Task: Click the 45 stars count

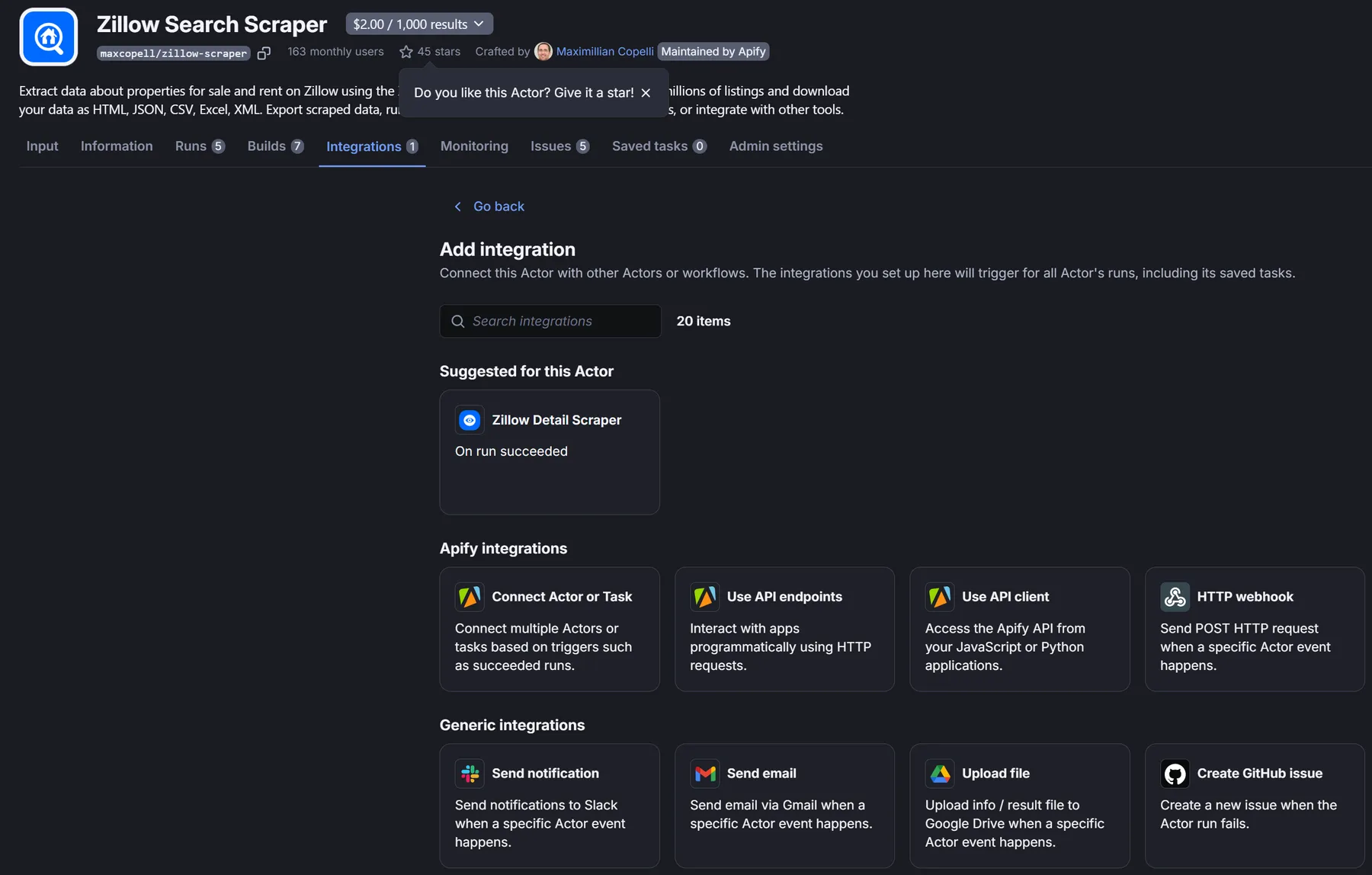Action: pyautogui.click(x=438, y=52)
